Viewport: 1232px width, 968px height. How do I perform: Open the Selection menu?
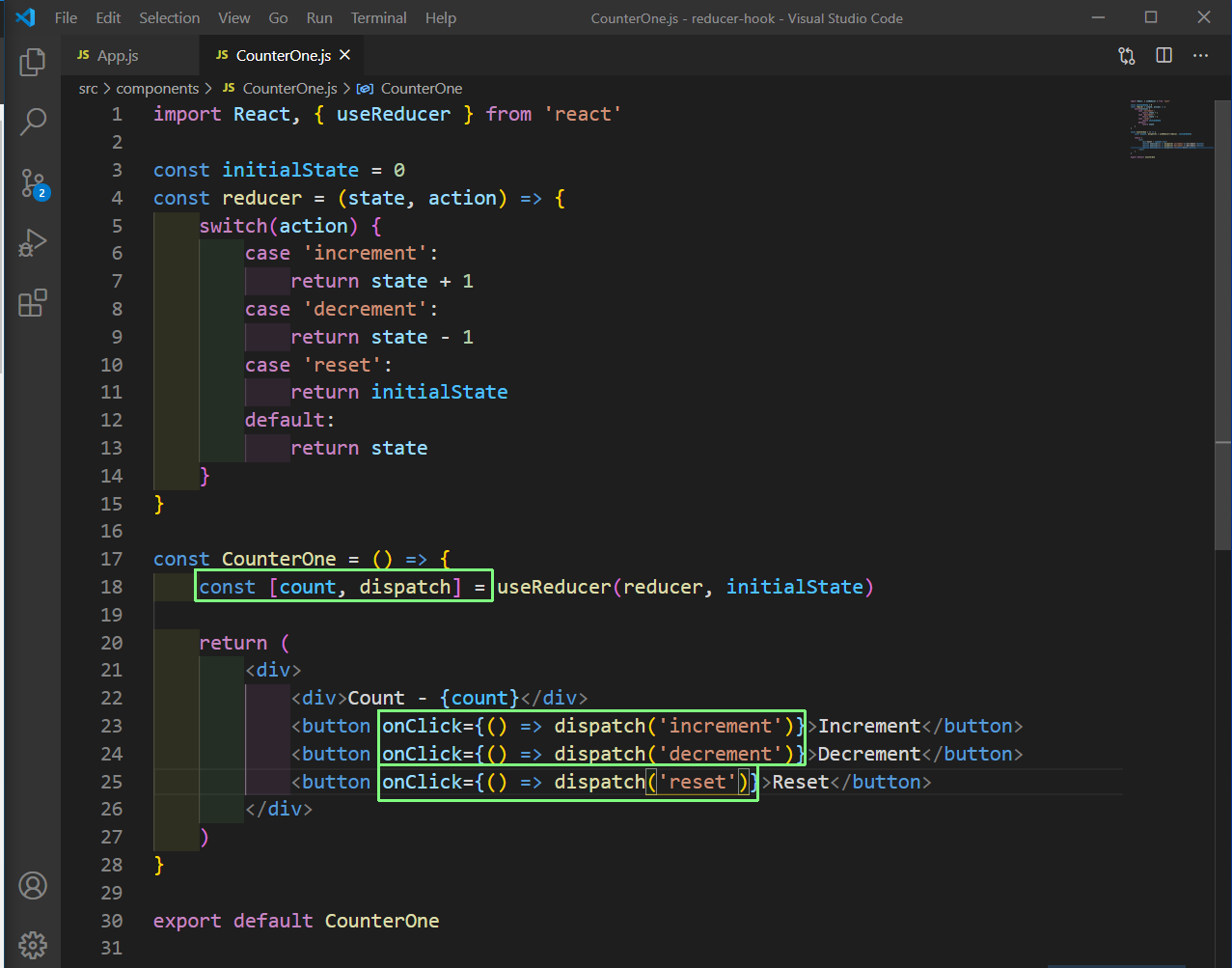pyautogui.click(x=170, y=17)
